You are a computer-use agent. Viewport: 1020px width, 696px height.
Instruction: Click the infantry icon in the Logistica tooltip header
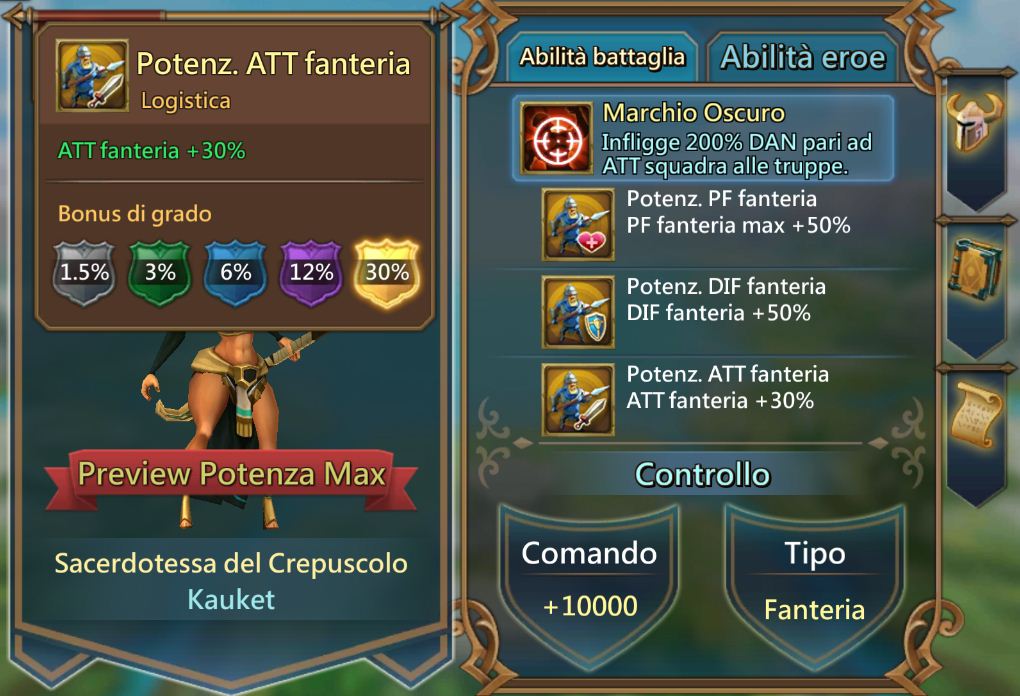coord(92,75)
